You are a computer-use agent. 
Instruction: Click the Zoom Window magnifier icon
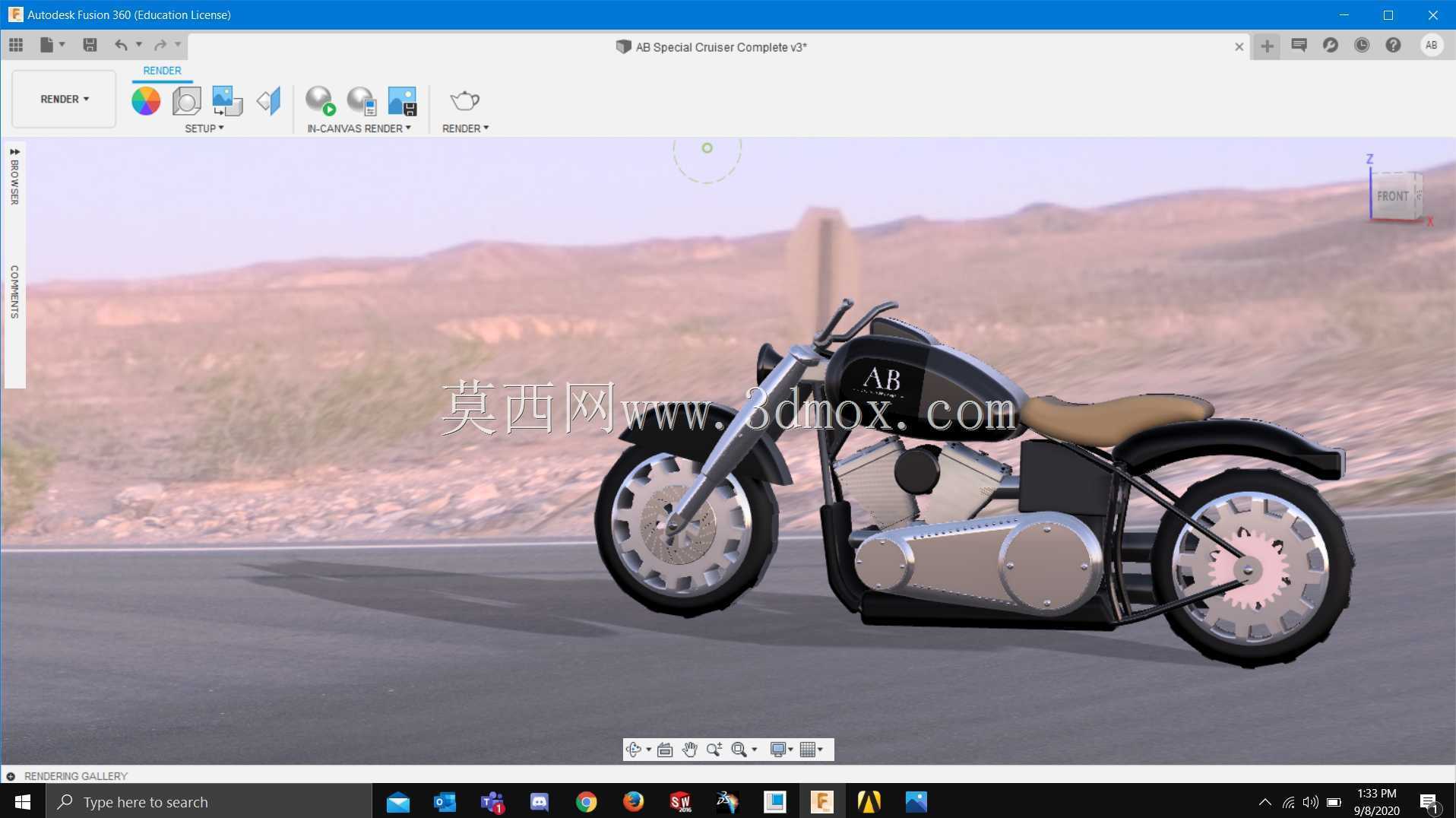pos(739,750)
